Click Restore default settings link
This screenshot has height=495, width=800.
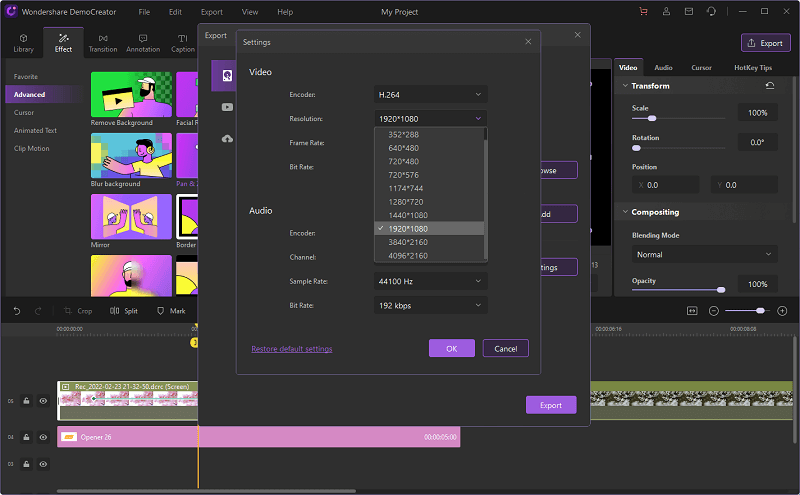[x=292, y=349]
